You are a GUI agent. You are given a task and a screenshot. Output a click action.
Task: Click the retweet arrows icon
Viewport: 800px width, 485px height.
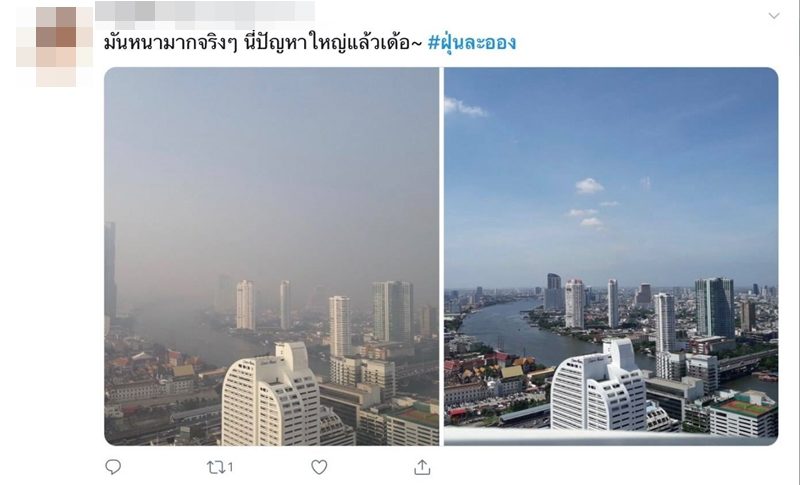(215, 467)
